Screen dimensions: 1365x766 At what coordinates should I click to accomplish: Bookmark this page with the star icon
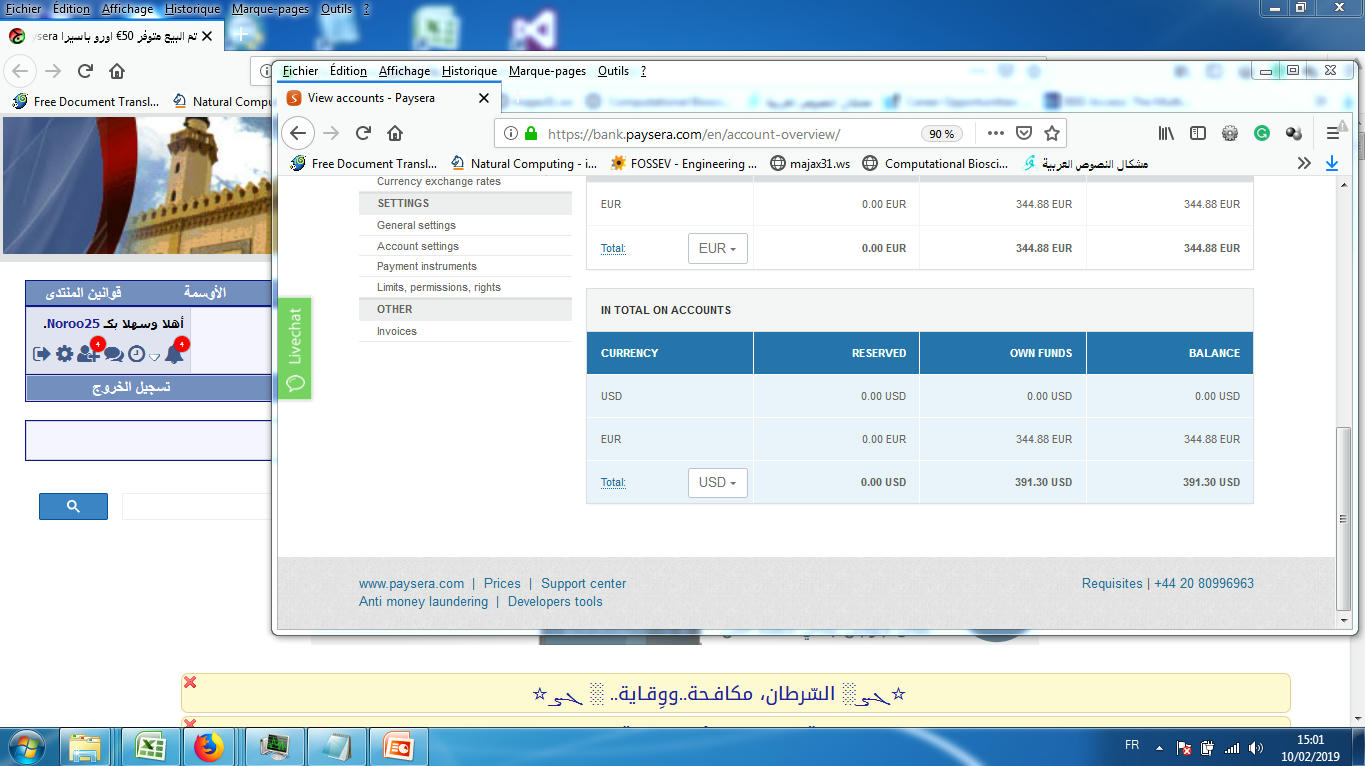(1052, 133)
